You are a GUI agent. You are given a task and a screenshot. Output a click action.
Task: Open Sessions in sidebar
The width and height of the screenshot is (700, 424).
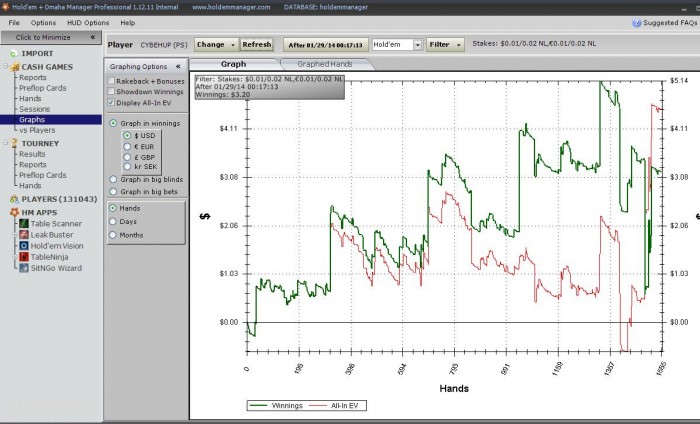tap(34, 109)
